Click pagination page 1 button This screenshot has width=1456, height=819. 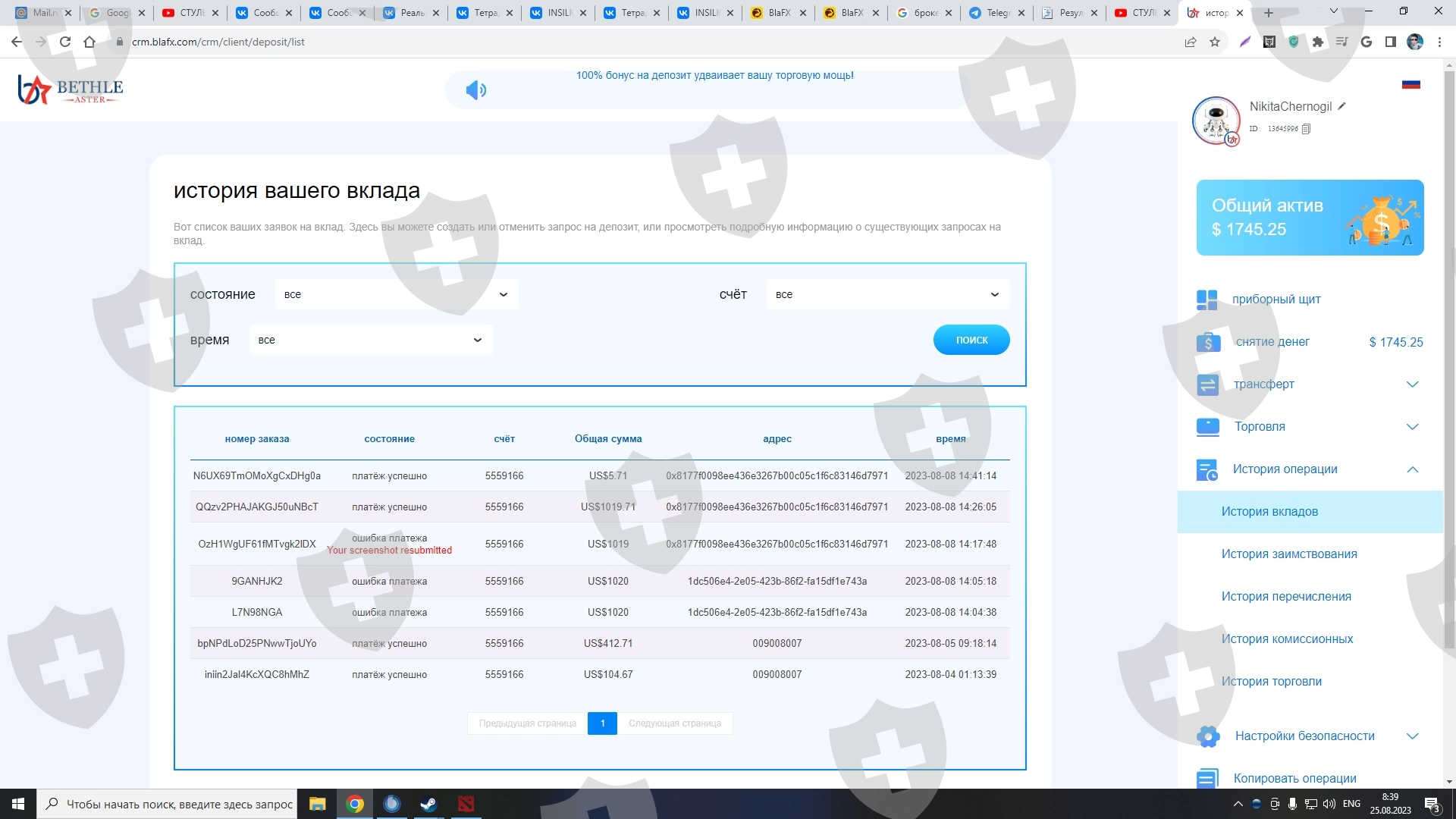click(x=602, y=723)
